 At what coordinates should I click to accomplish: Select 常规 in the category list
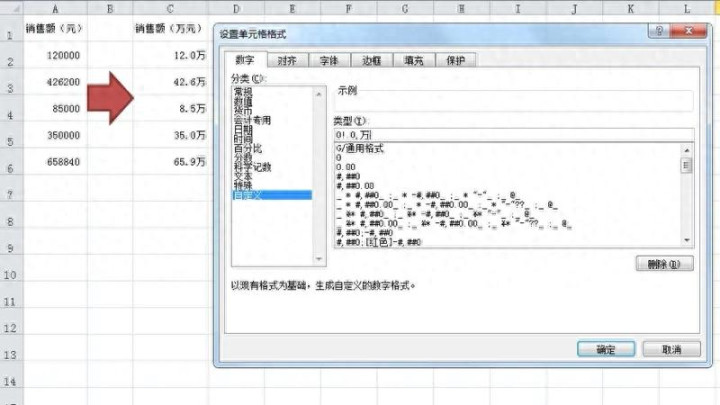pos(272,92)
